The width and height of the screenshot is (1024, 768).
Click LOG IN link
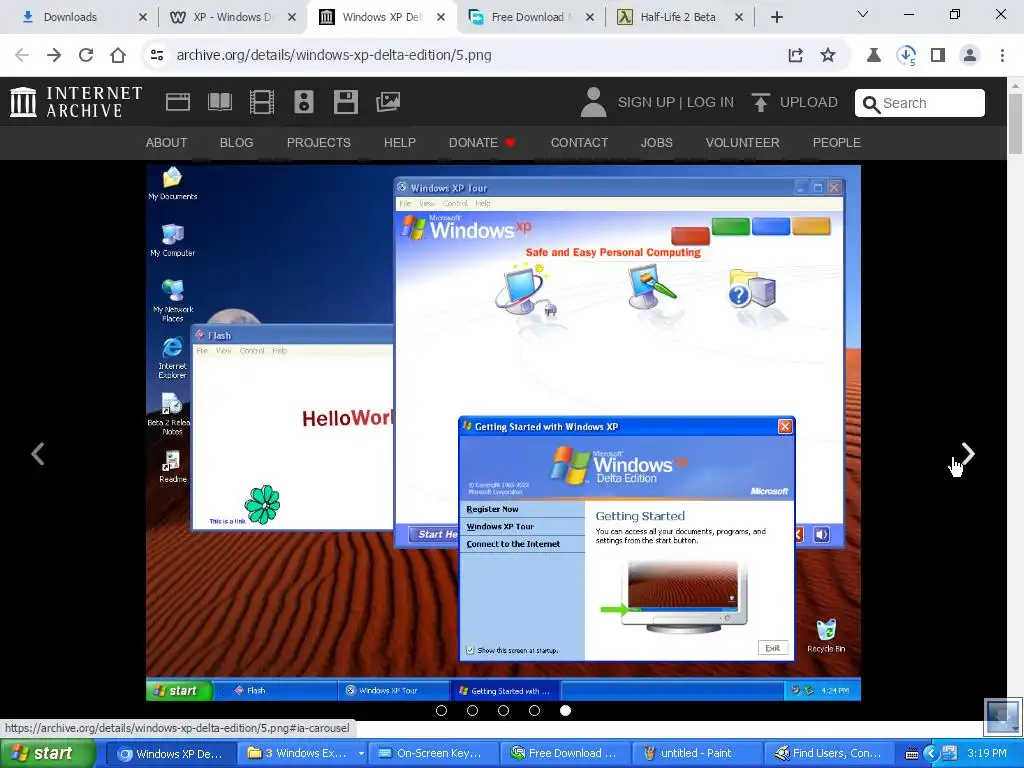pyautogui.click(x=710, y=103)
